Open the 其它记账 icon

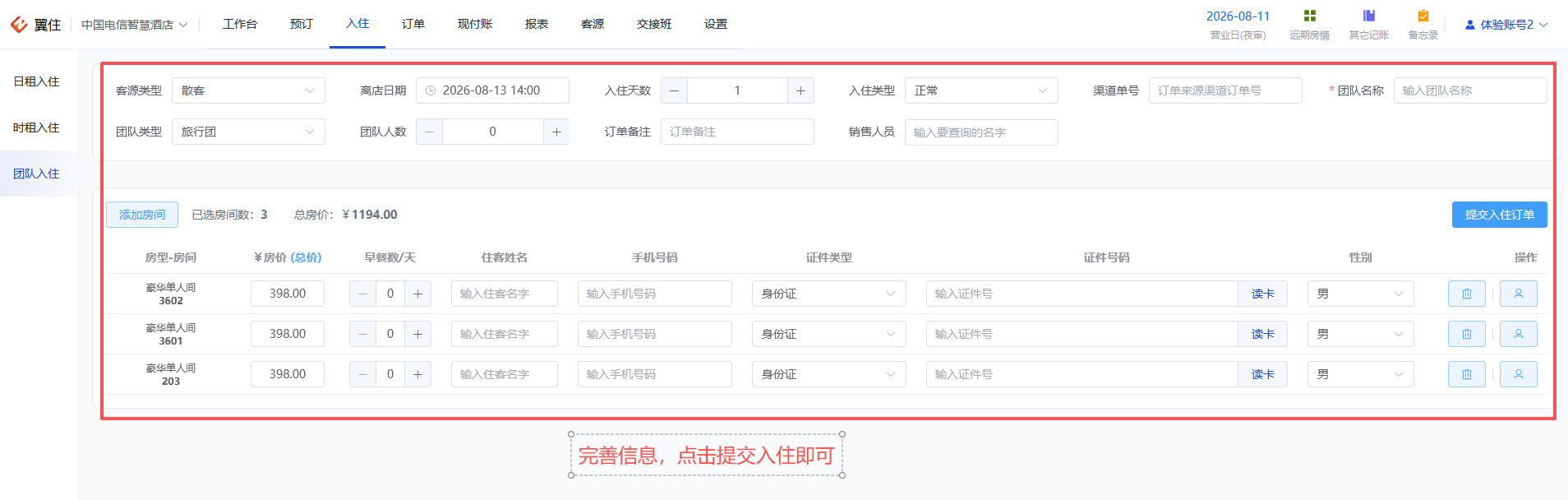coord(1369,16)
